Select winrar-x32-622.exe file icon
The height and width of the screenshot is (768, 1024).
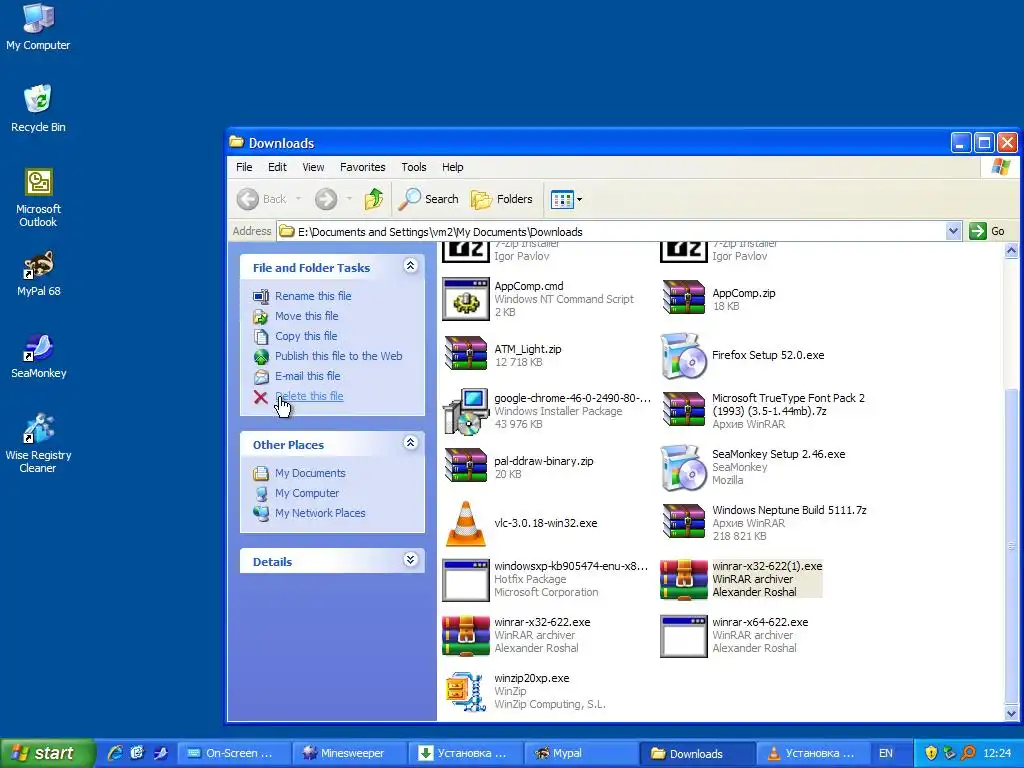coord(466,635)
